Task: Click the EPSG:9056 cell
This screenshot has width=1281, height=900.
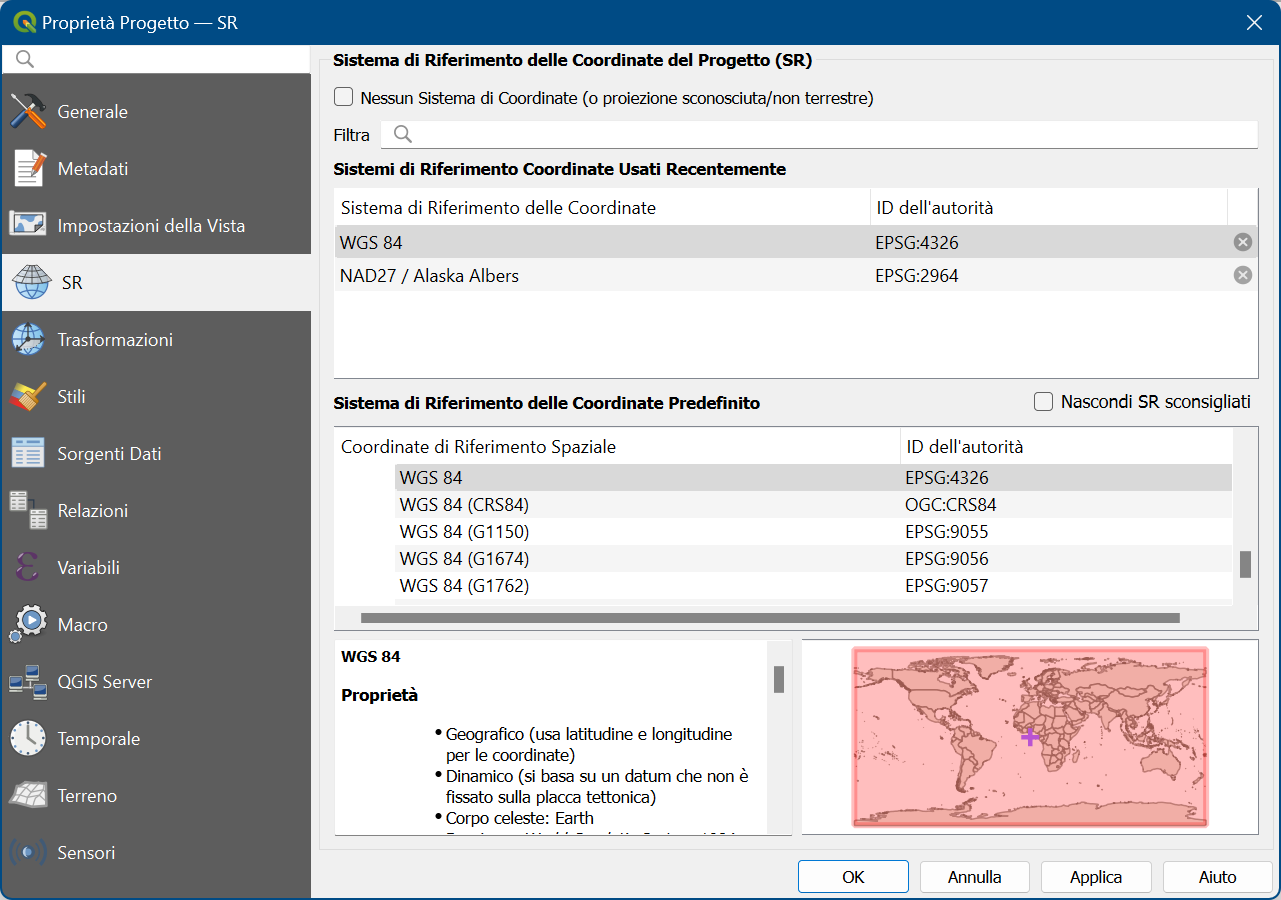Action: [x=947, y=559]
